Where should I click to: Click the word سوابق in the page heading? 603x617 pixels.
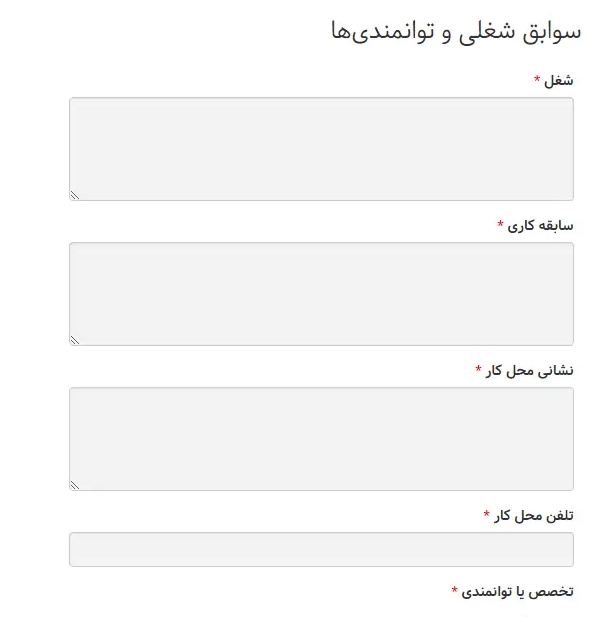pyautogui.click(x=551, y=31)
